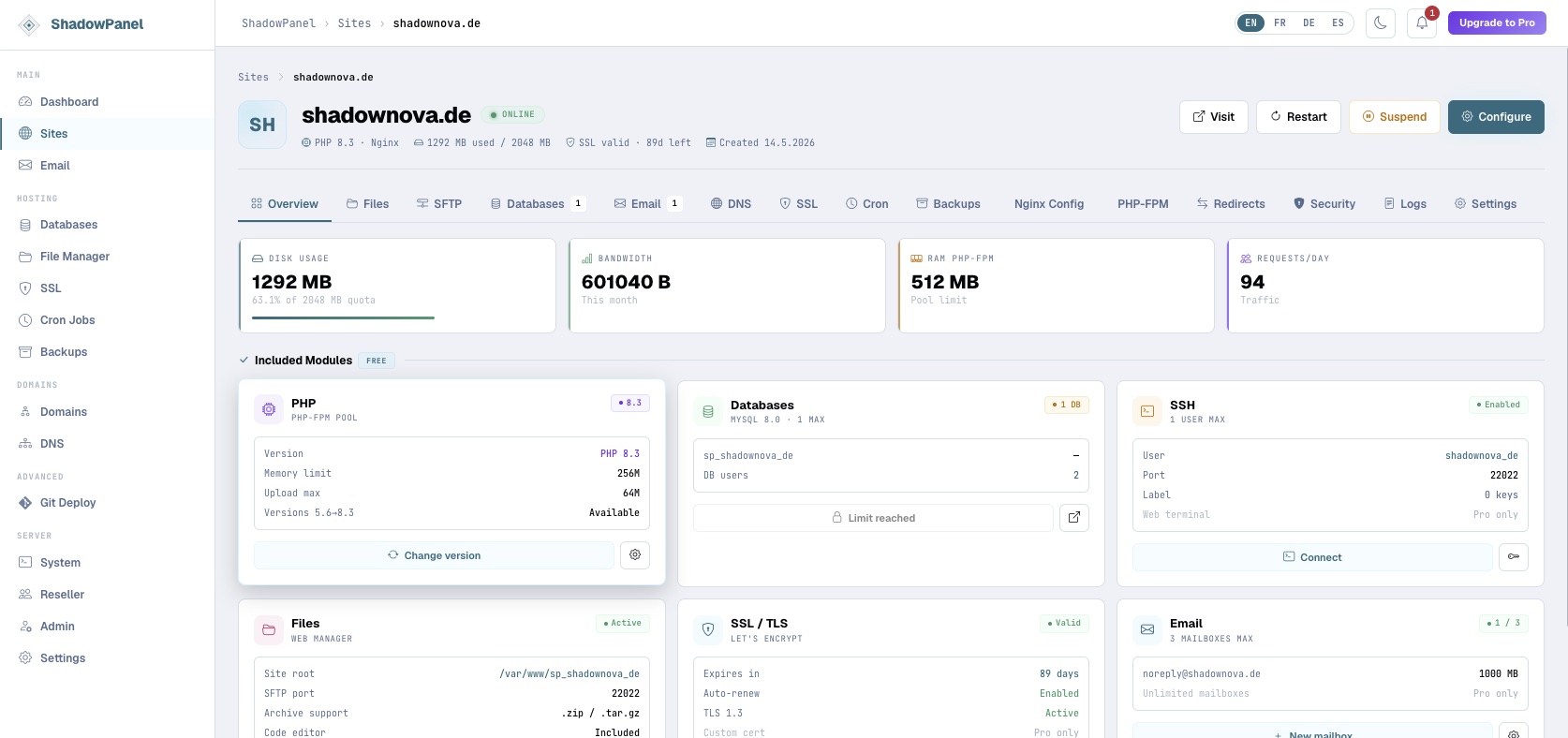The width and height of the screenshot is (1568, 738).
Task: Switch to the Email tab
Action: [648, 204]
